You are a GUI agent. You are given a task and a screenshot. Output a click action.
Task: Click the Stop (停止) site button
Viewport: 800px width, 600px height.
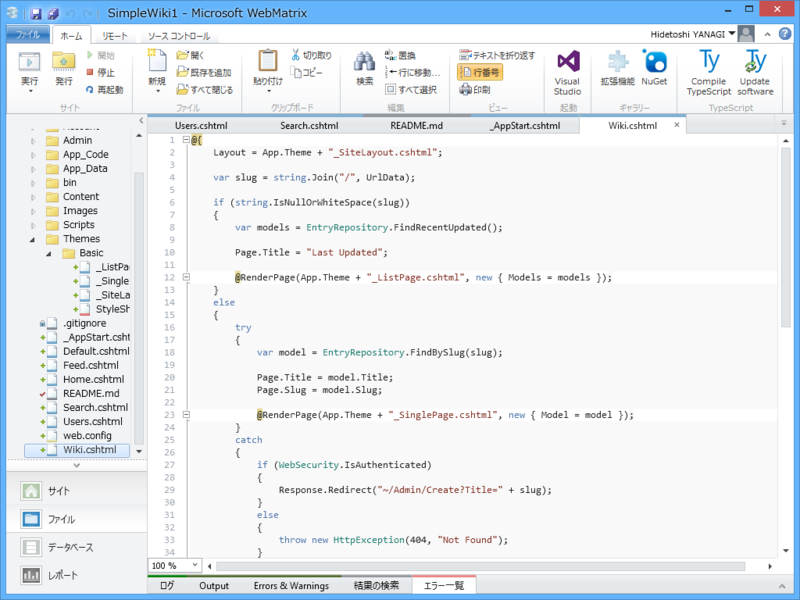(101, 72)
